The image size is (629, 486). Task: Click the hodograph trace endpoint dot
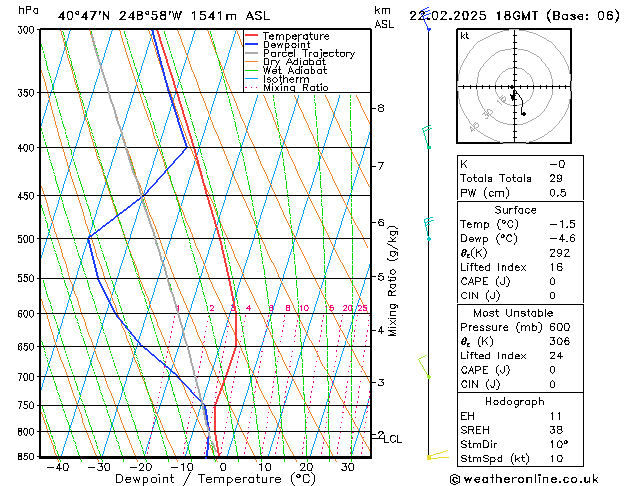click(x=523, y=114)
